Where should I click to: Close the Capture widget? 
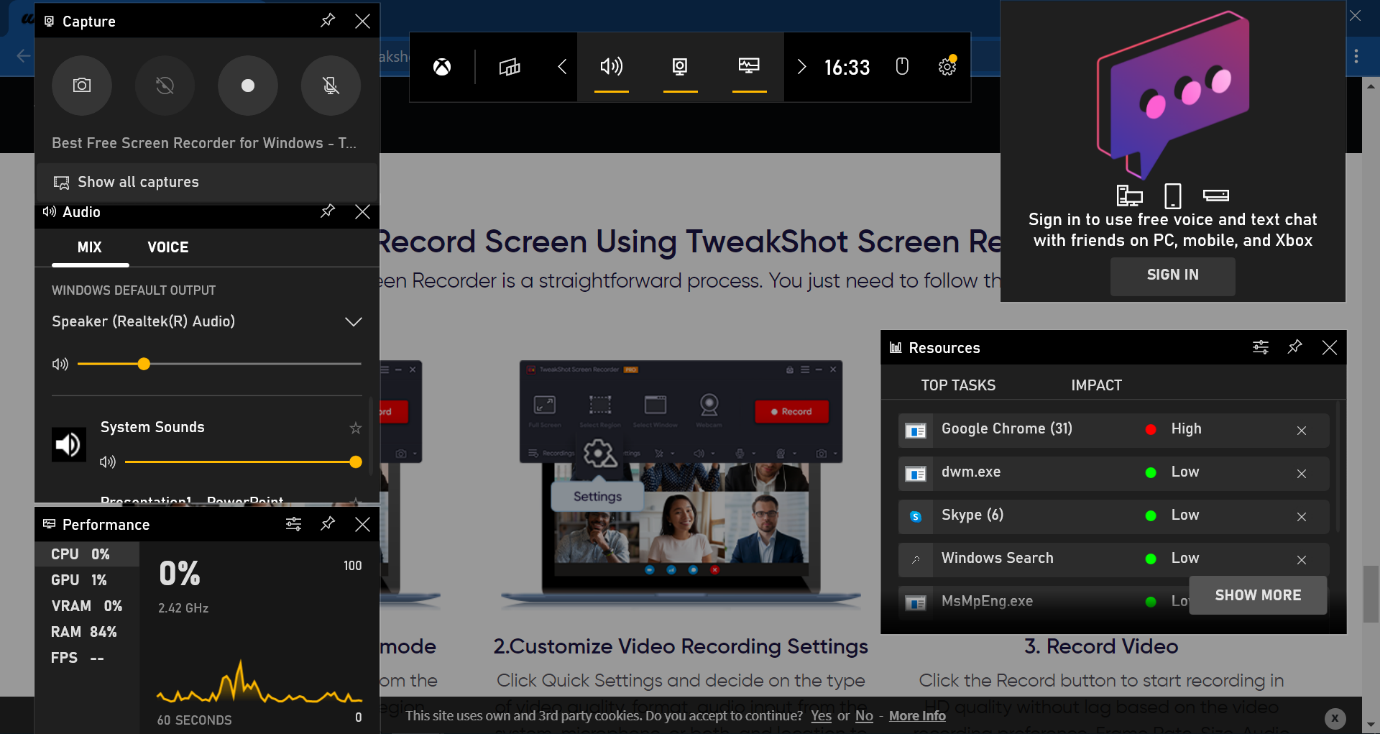[x=362, y=21]
